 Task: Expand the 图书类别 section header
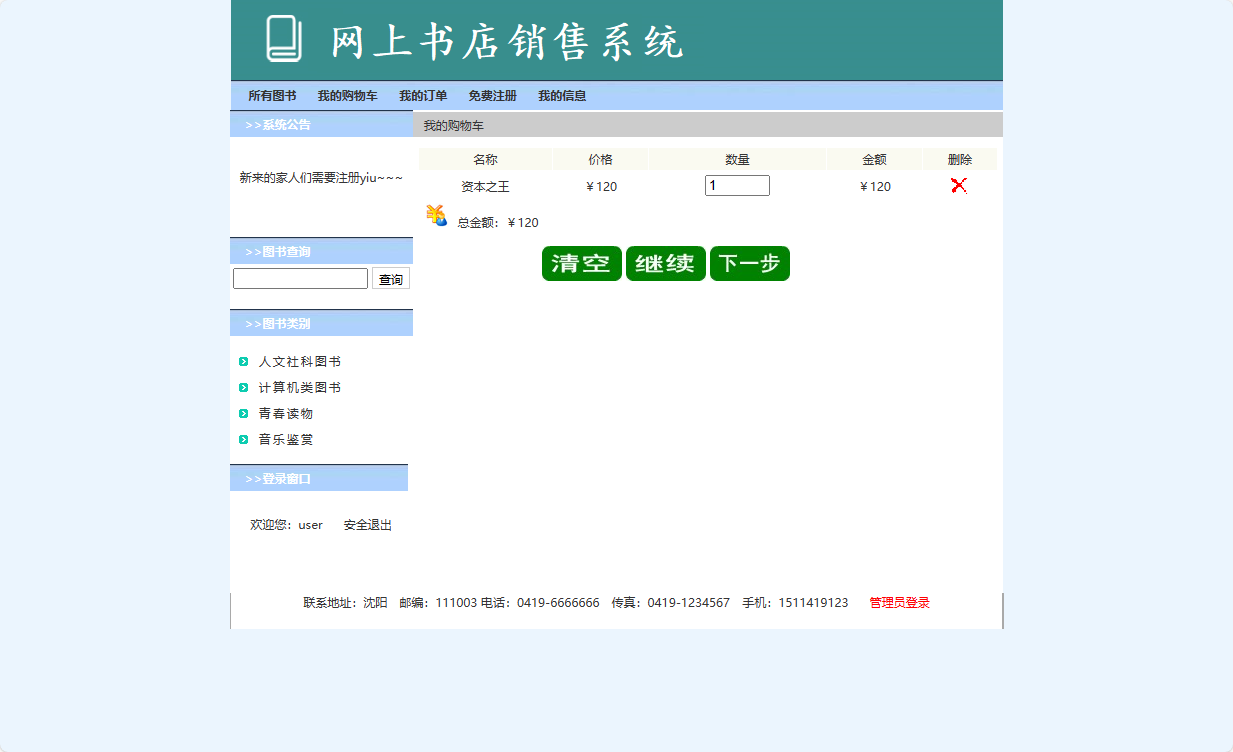(x=280, y=323)
